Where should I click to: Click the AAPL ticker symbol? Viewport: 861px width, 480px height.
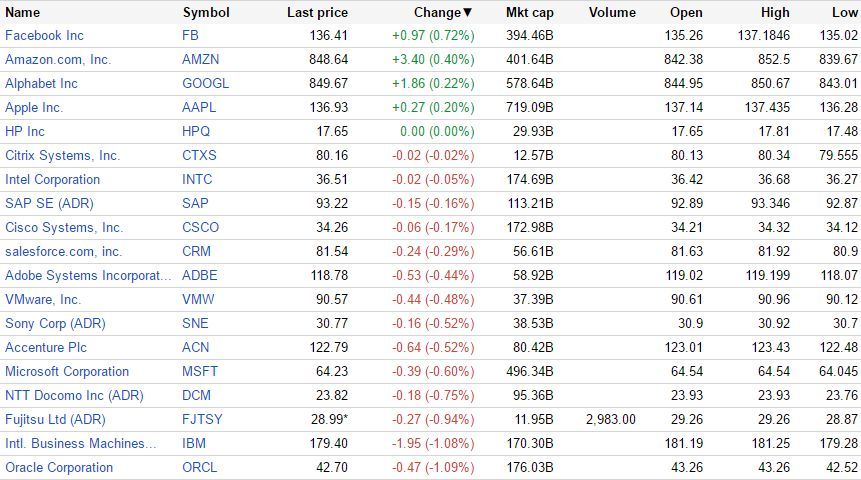coord(199,107)
